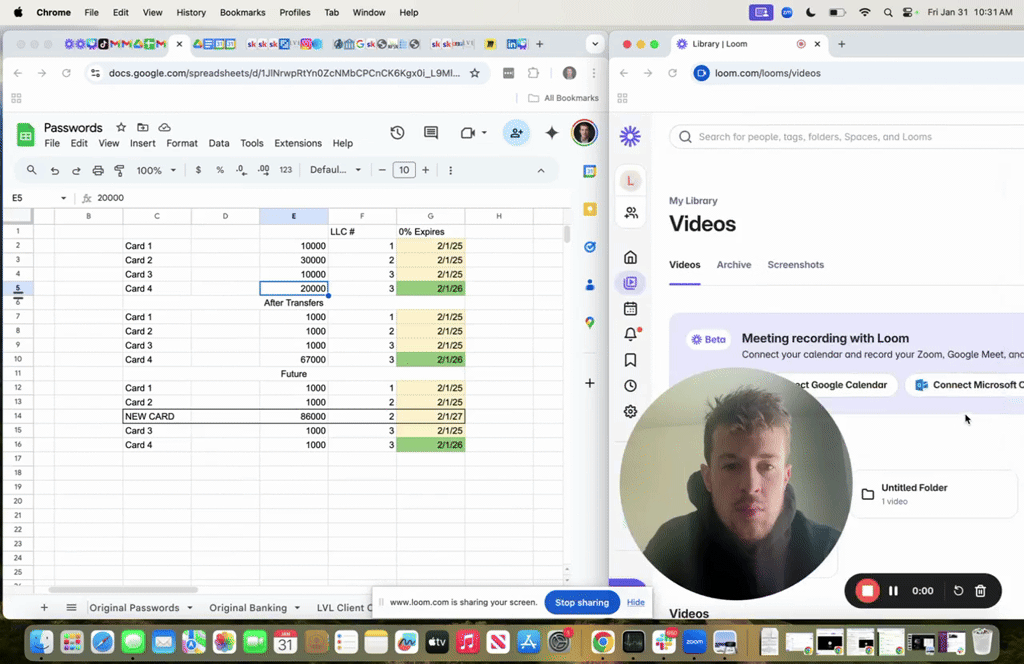Open the Insert menu in Sheets
The width and height of the screenshot is (1024, 664).
[x=142, y=144]
